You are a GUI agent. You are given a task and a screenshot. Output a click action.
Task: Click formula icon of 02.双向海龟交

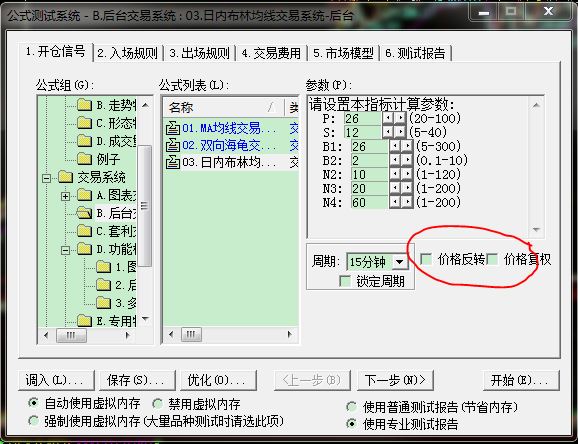pyautogui.click(x=173, y=145)
